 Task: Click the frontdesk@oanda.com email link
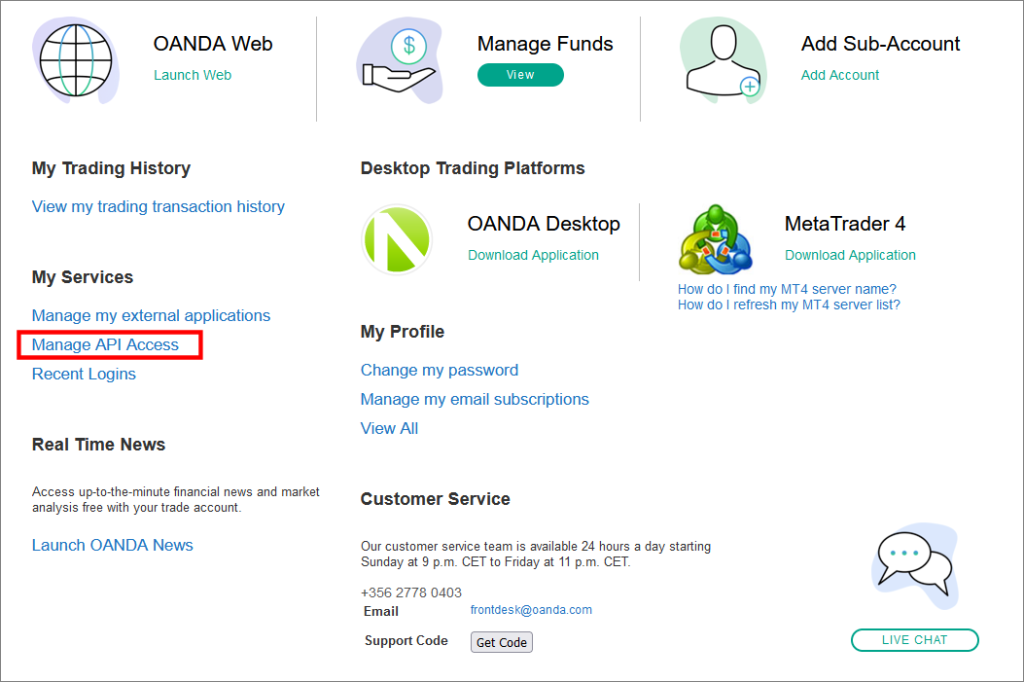(531, 609)
